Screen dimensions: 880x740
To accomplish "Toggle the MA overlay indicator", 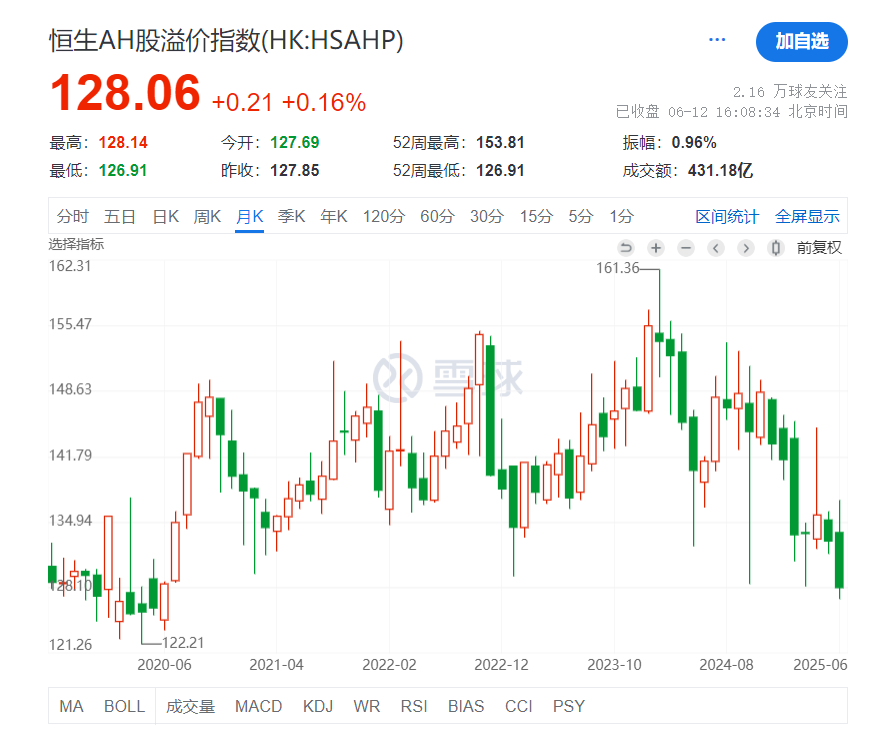I will pyautogui.click(x=71, y=706).
